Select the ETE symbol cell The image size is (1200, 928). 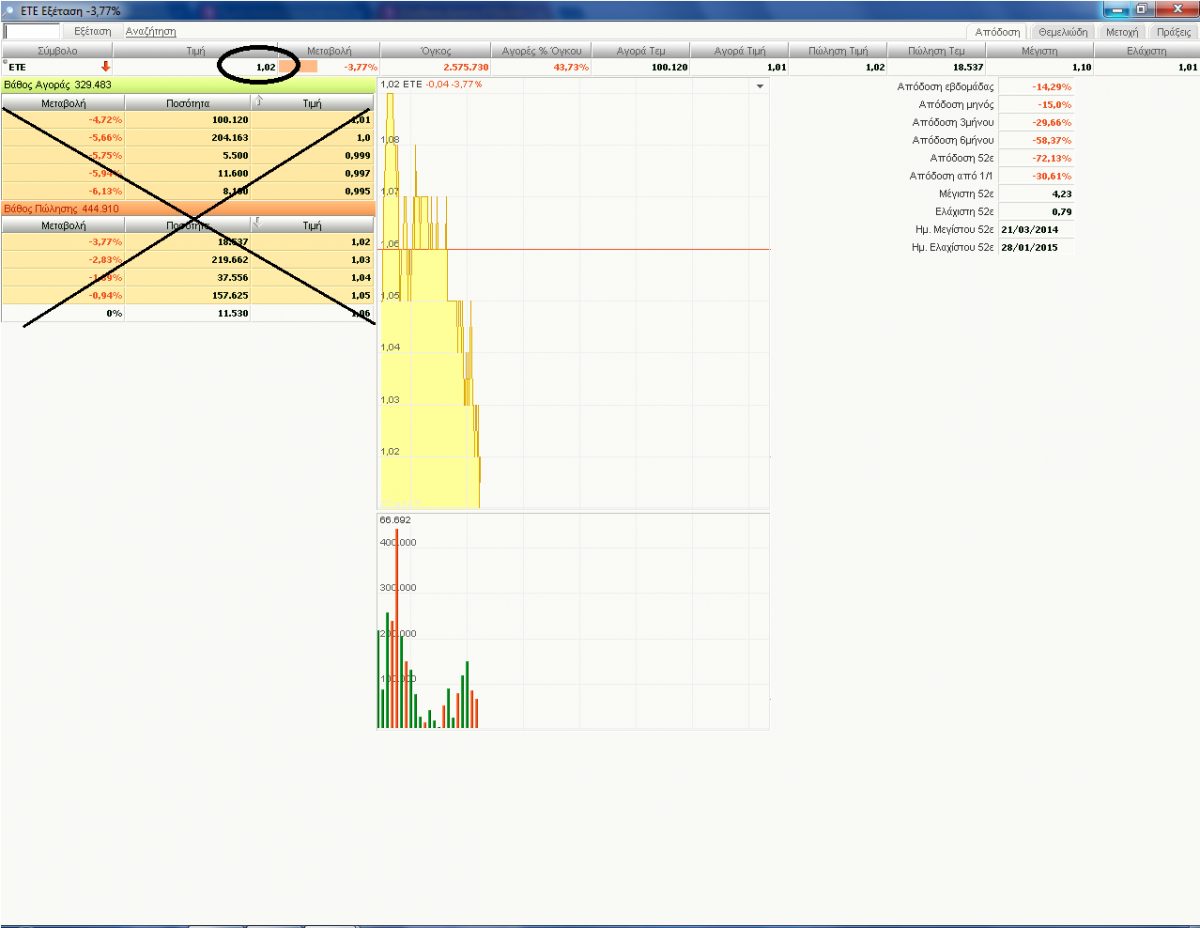(57, 66)
